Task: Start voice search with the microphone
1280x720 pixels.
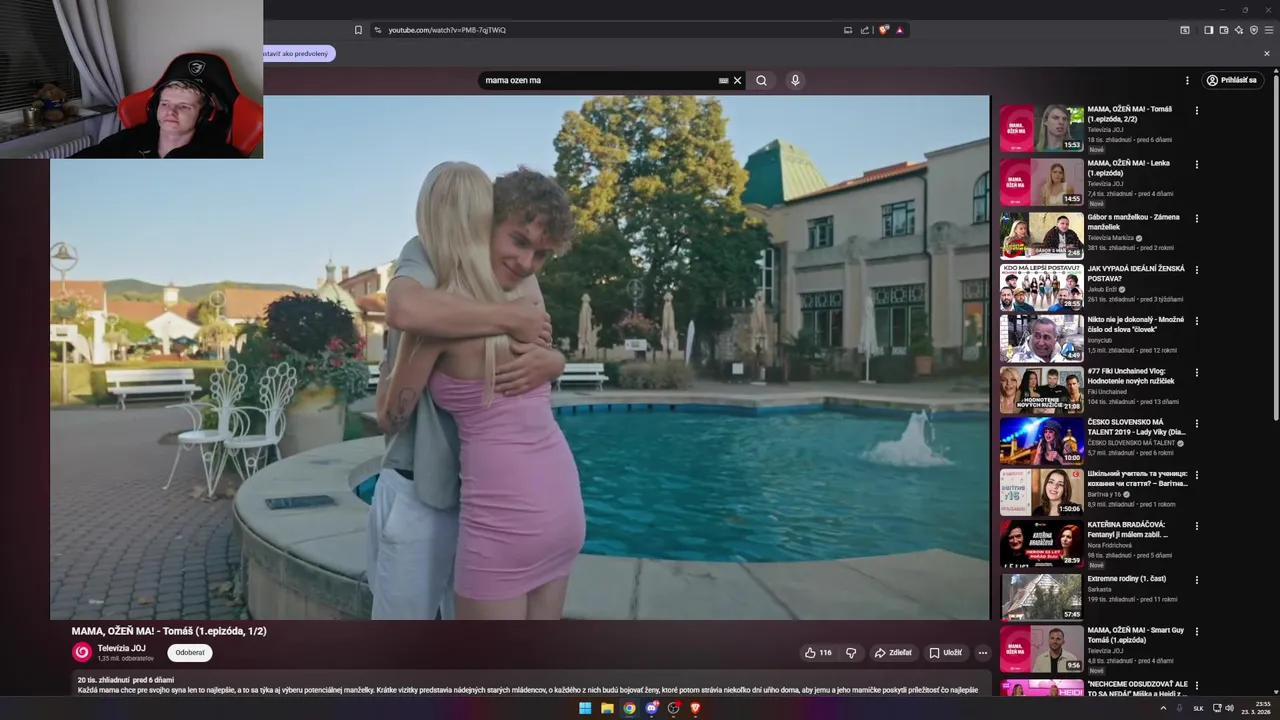Action: tap(795, 80)
